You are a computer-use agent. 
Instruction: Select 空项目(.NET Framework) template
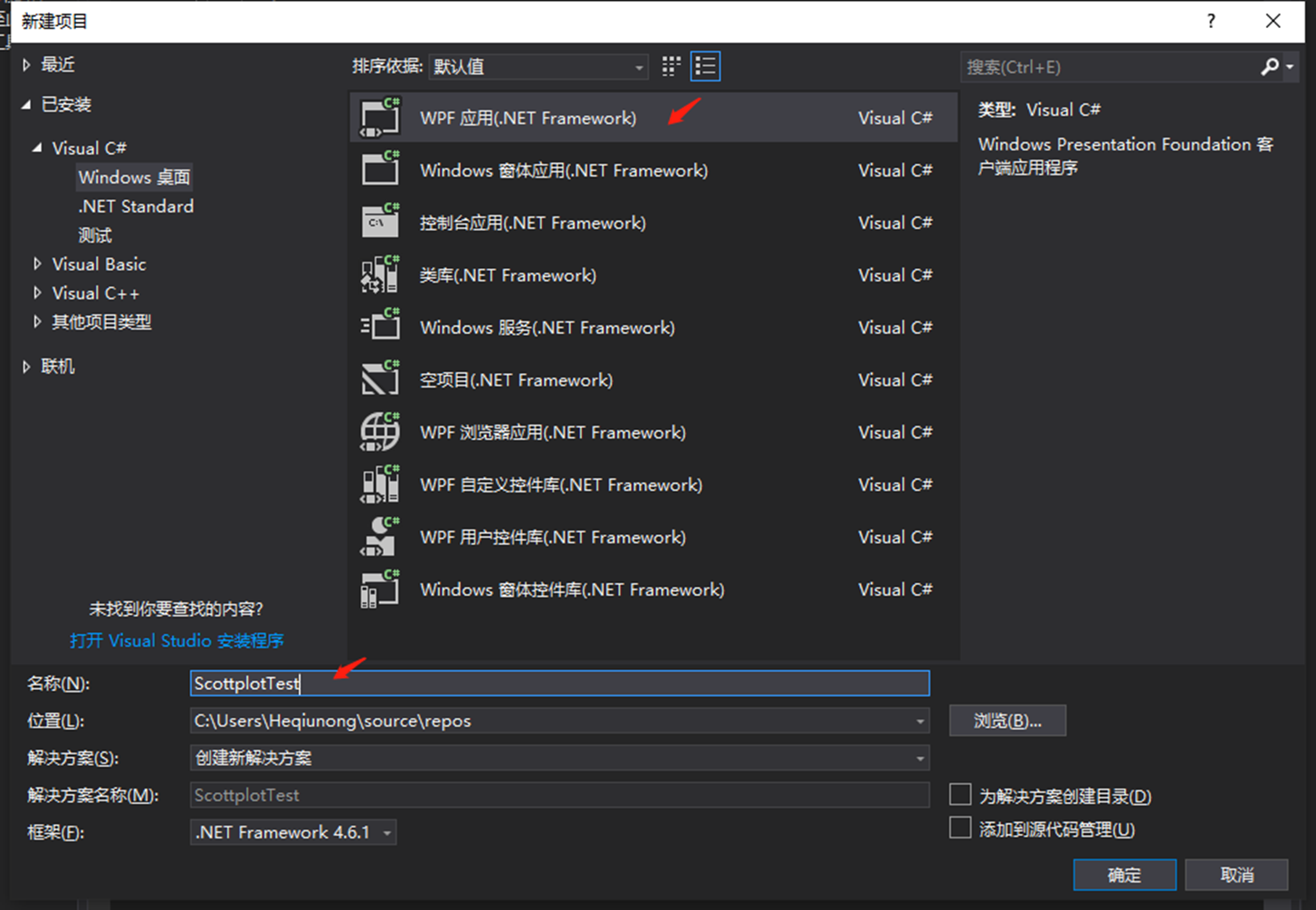(x=653, y=380)
